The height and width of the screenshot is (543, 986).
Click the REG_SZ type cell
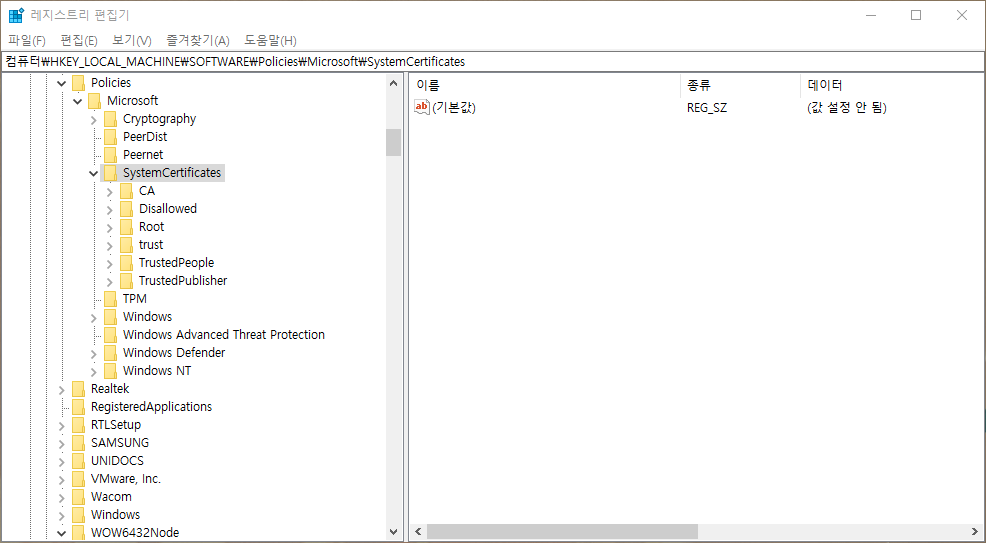(707, 108)
